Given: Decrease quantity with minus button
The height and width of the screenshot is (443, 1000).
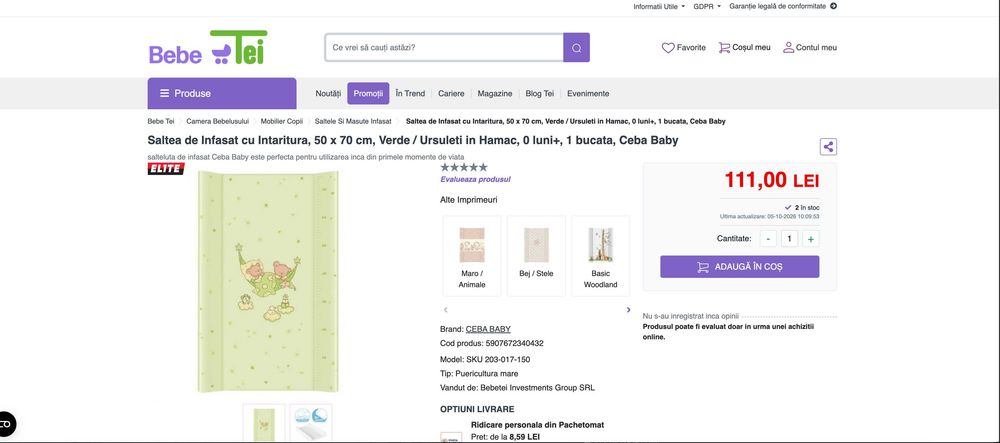Looking at the screenshot, I should coord(768,239).
